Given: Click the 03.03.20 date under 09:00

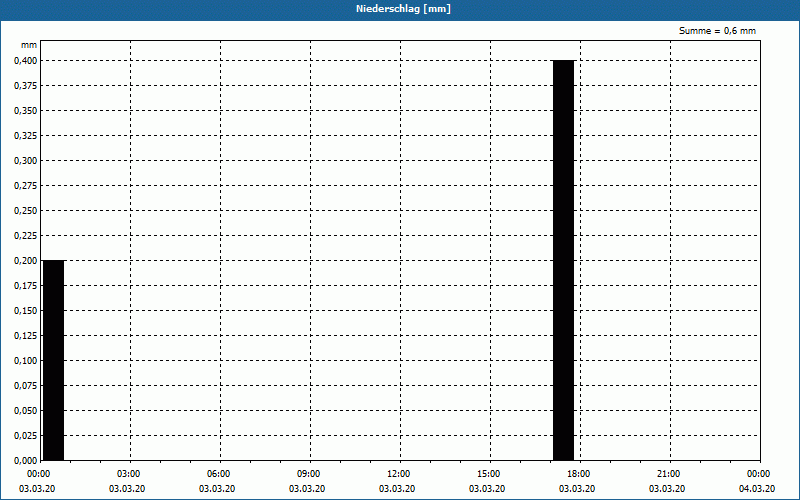Looking at the screenshot, I should coord(307,489).
